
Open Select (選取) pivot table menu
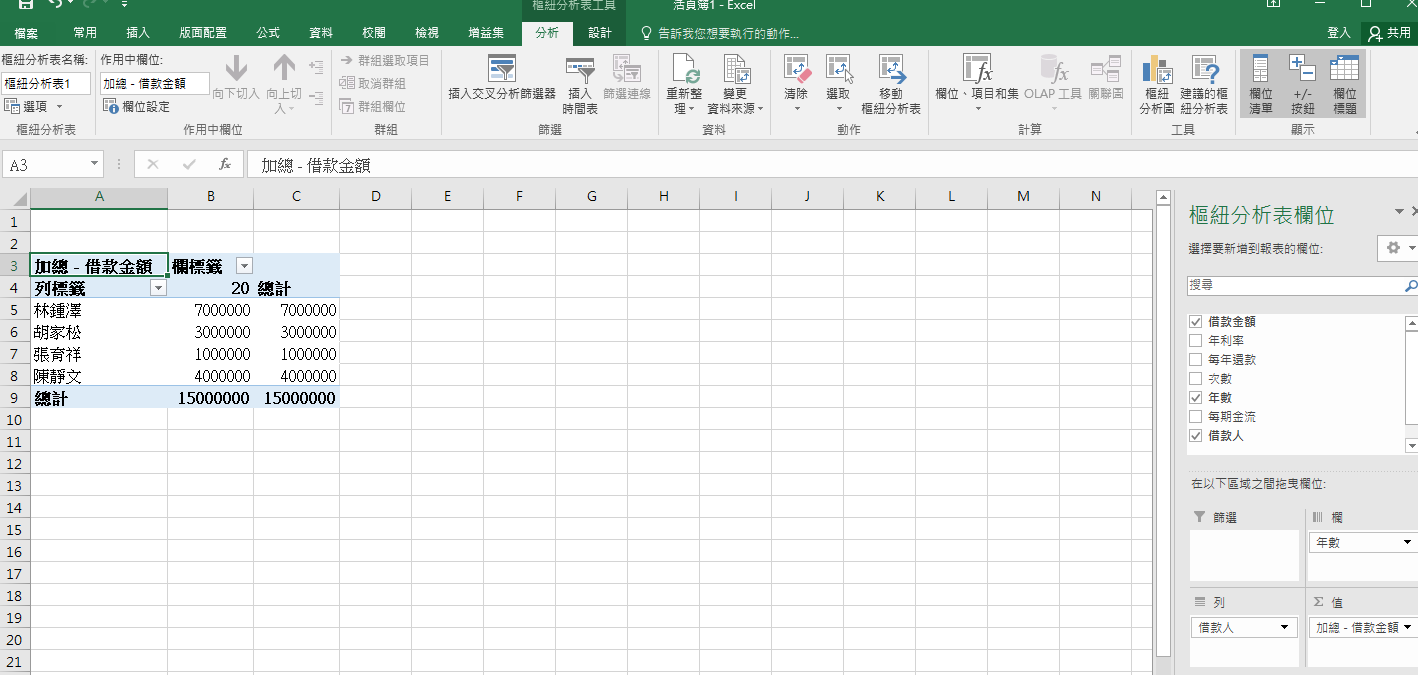[x=838, y=83]
